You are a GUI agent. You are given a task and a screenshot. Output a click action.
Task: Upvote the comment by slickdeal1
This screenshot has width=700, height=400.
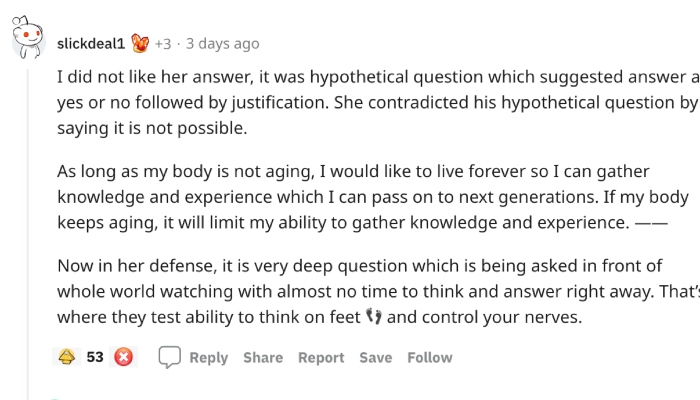coord(67,357)
